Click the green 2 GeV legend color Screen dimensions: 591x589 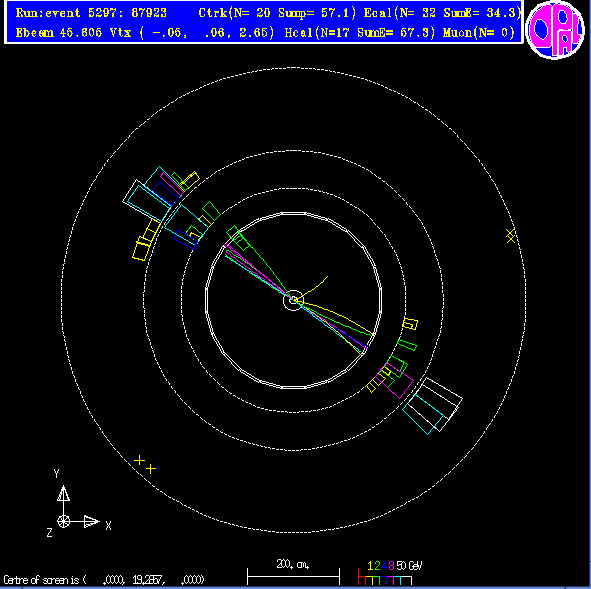tap(377, 566)
